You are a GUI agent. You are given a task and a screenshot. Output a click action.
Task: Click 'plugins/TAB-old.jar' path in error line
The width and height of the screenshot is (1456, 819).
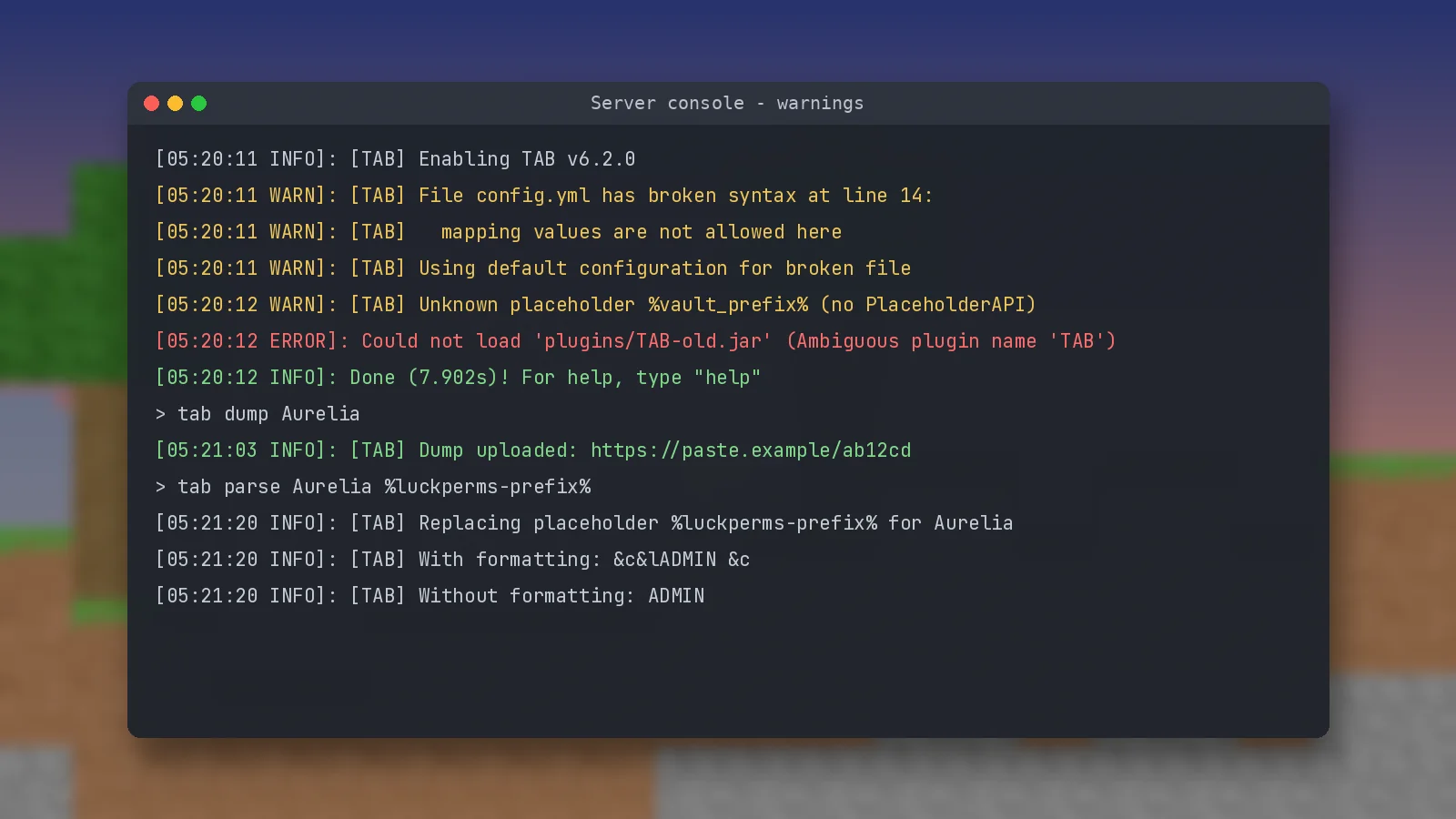652,341
